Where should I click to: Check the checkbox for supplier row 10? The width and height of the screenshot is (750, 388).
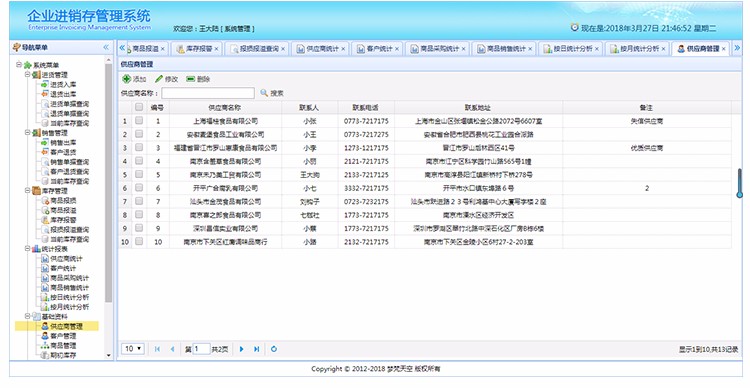[139, 242]
